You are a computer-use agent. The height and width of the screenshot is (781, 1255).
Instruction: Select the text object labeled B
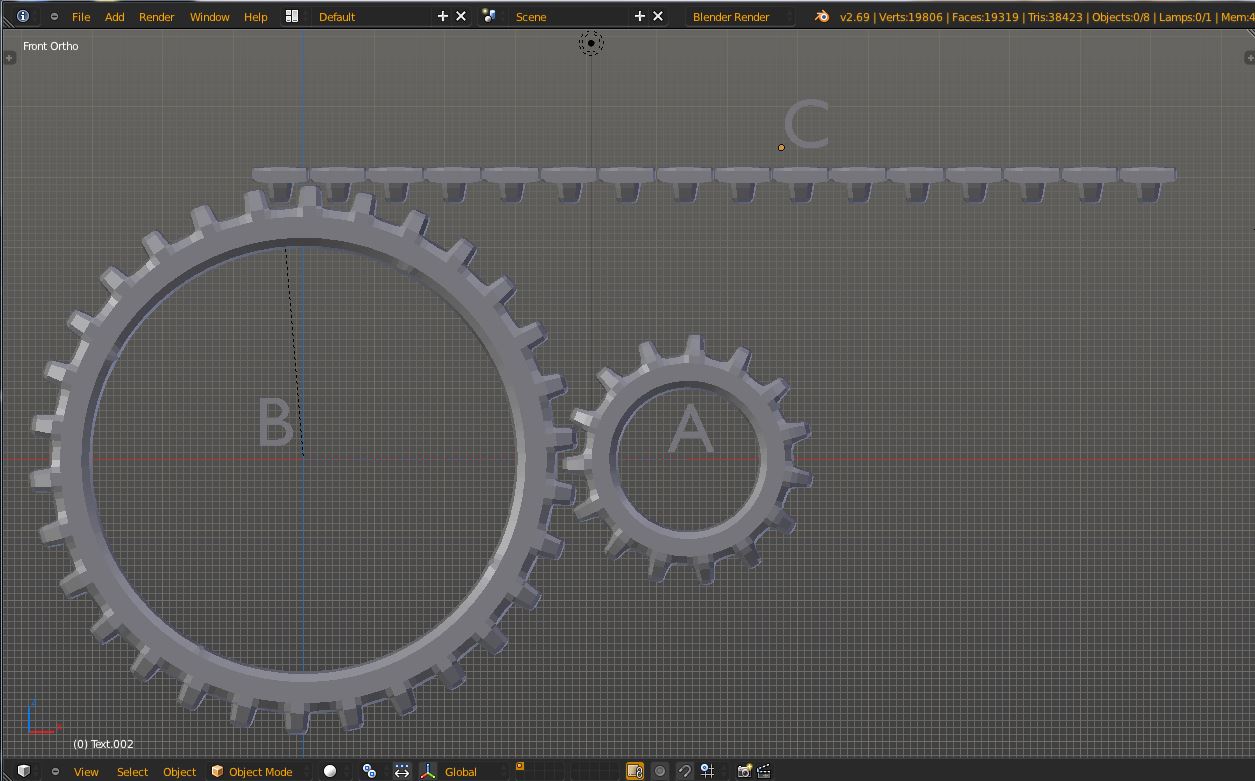tap(276, 421)
